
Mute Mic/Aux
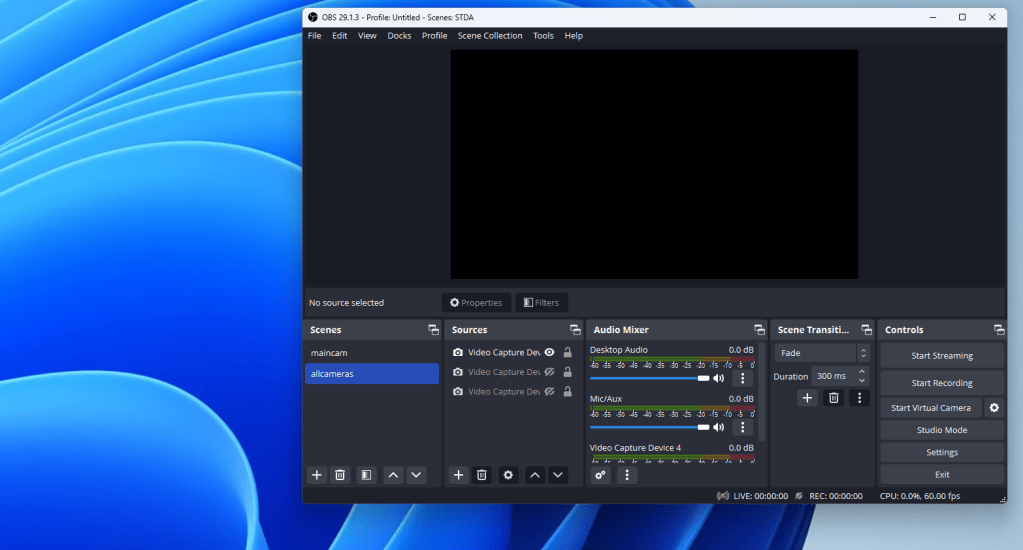coord(718,427)
